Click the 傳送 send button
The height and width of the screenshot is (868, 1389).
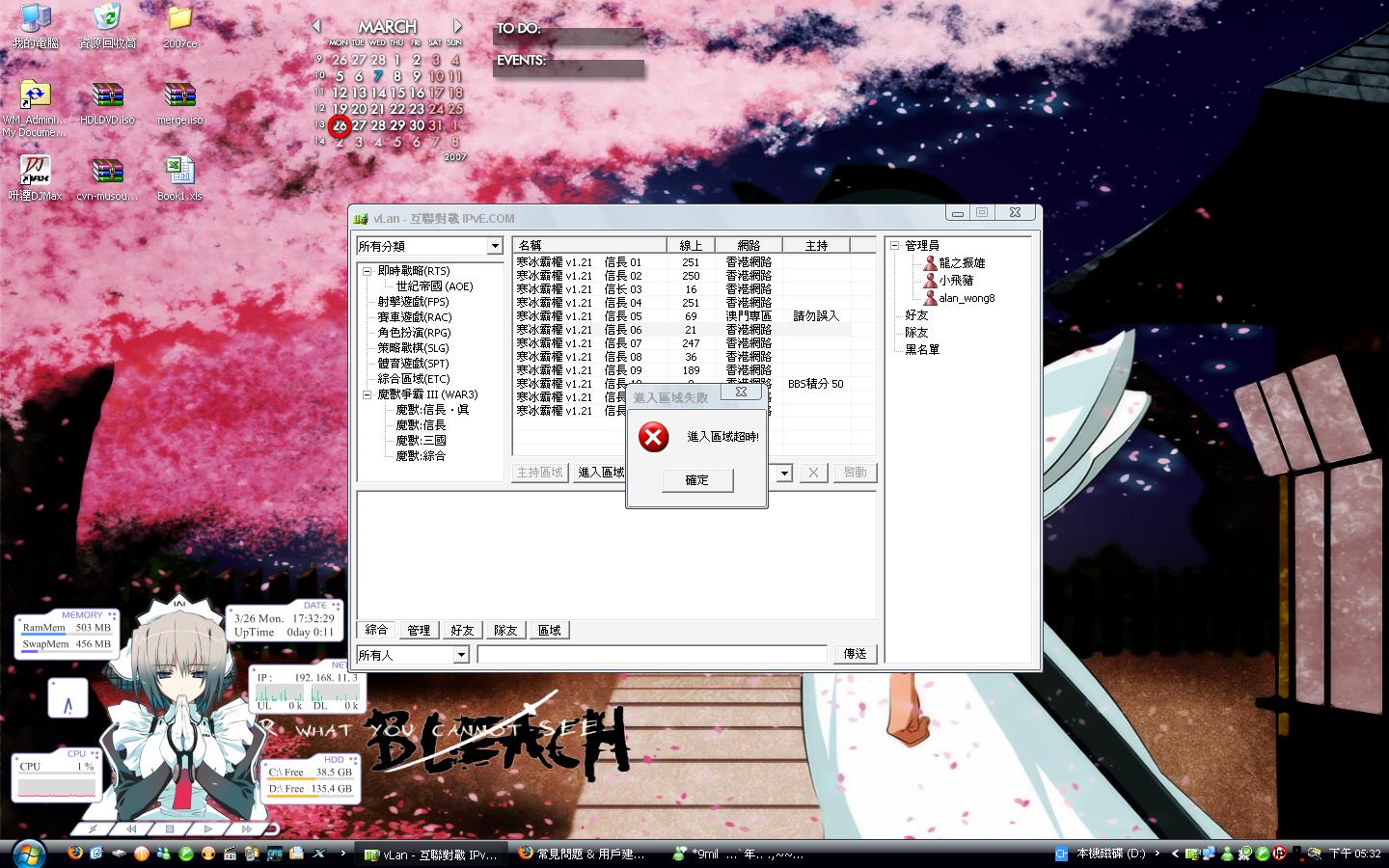(x=854, y=654)
